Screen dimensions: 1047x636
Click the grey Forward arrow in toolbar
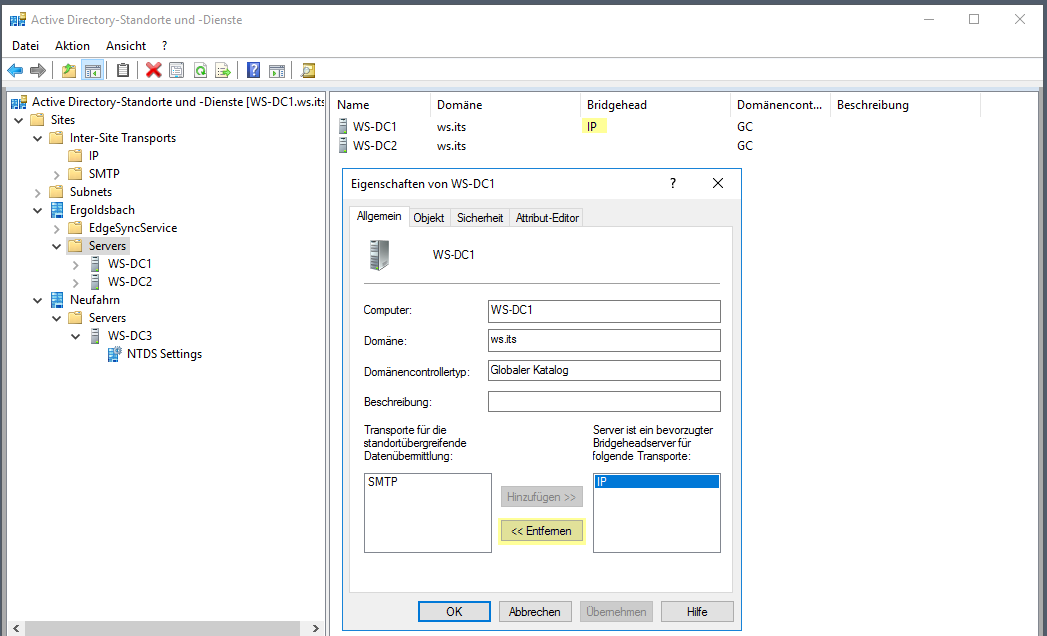click(38, 70)
